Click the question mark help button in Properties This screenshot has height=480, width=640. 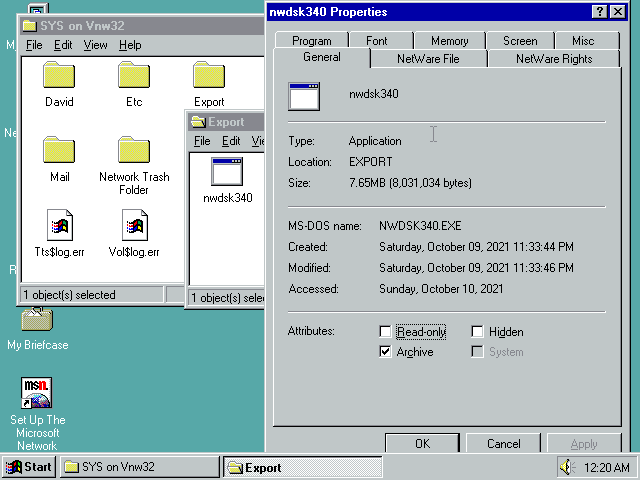click(600, 12)
